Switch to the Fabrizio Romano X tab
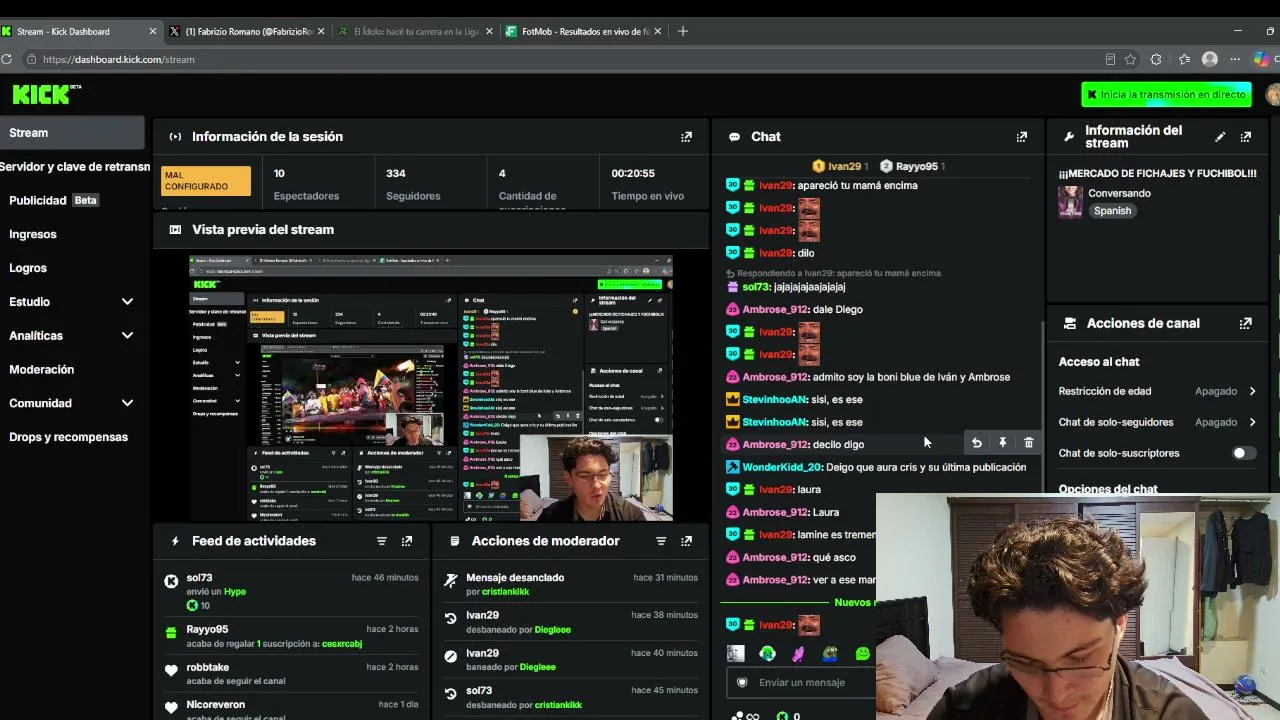The width and height of the screenshot is (1280, 720). 248,31
